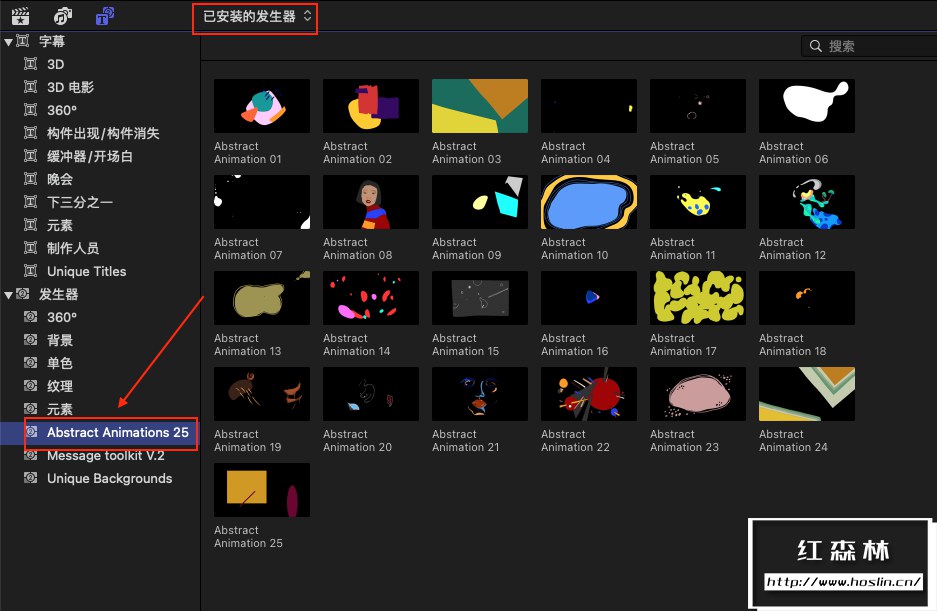Screen dimensions: 937x611
Task: Select 元素 category under 字幕
Action: coord(100,225)
